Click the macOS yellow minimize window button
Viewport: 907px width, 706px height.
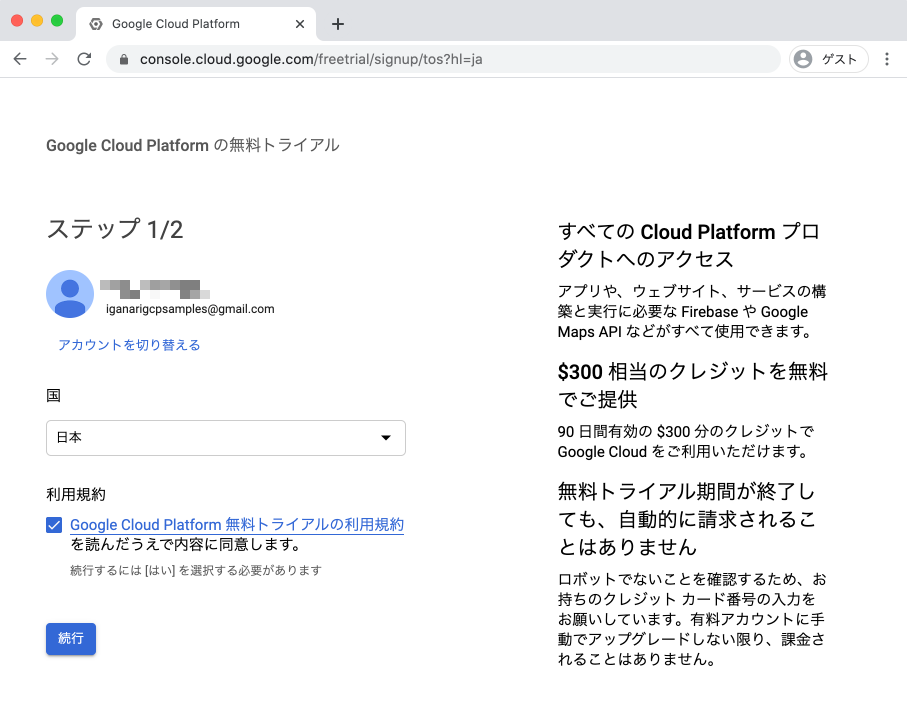tap(37, 21)
